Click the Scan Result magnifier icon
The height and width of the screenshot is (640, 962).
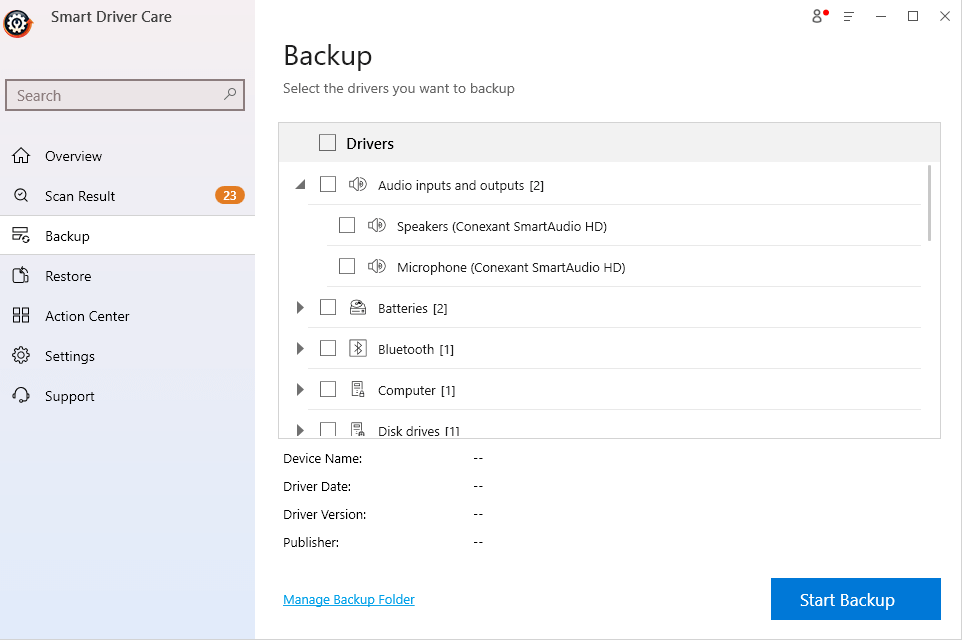pyautogui.click(x=21, y=196)
